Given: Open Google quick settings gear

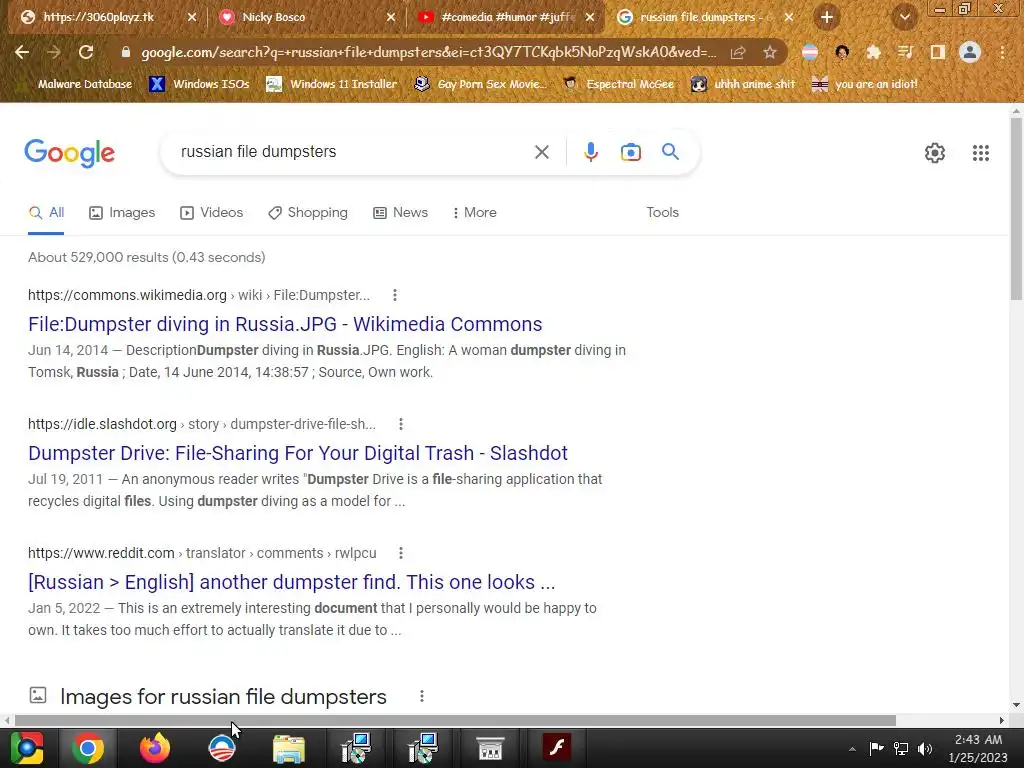Looking at the screenshot, I should [x=935, y=153].
